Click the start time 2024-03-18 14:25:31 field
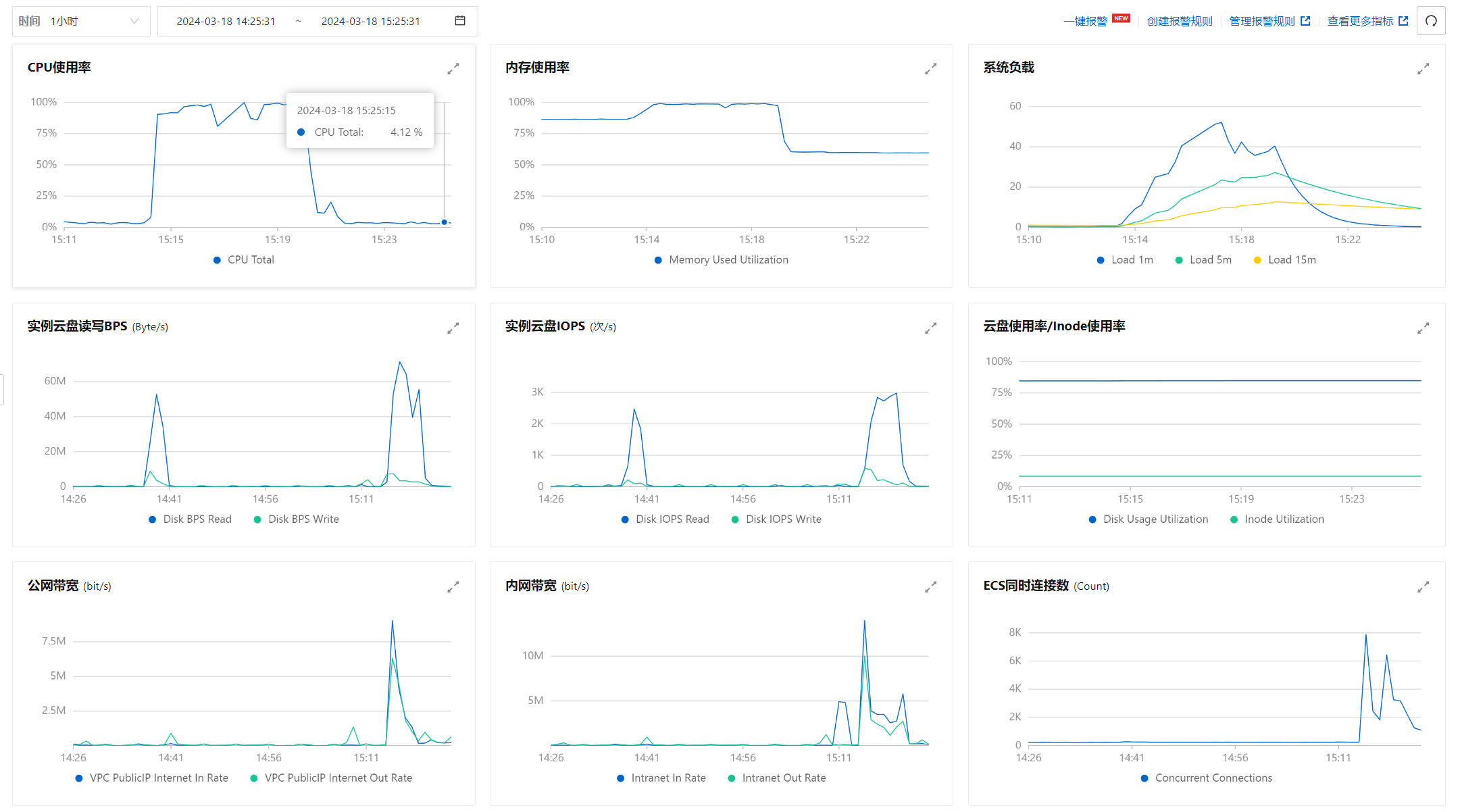Image resolution: width=1462 pixels, height=812 pixels. click(x=226, y=21)
